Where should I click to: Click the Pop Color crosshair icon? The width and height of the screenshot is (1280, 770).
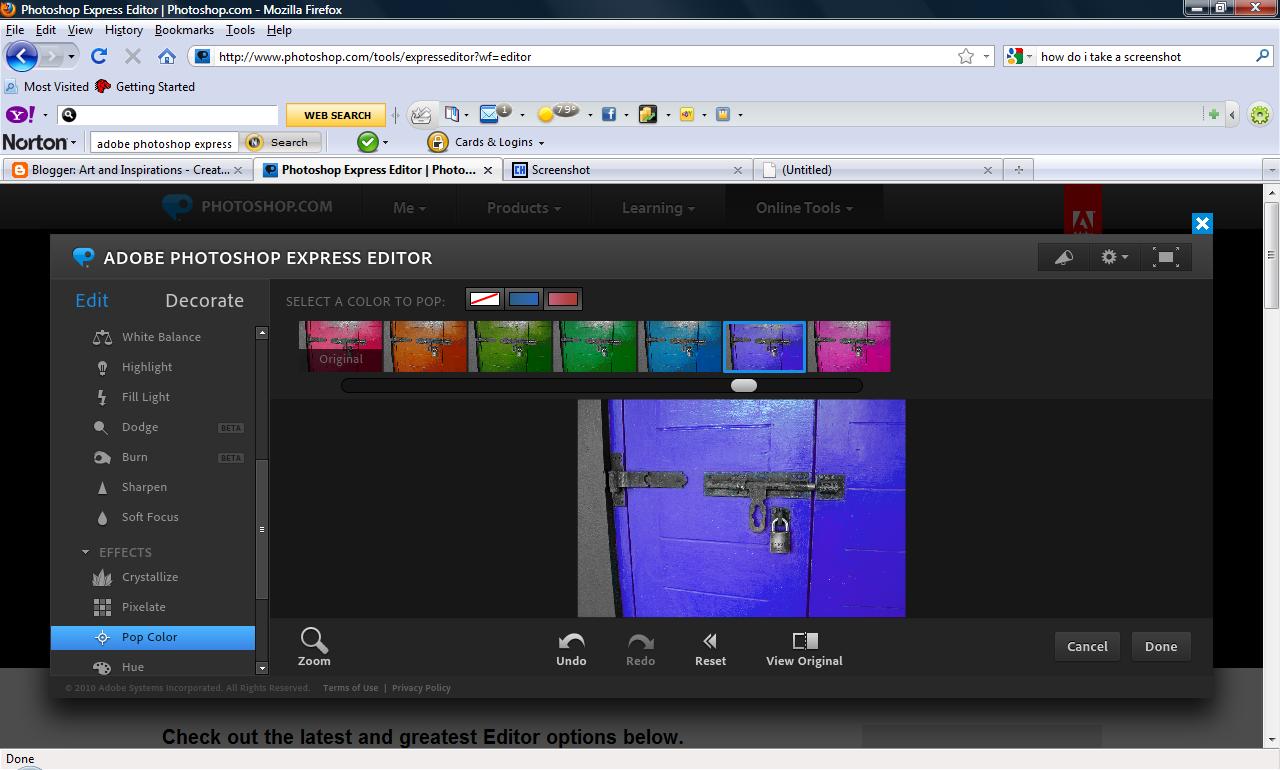click(102, 637)
